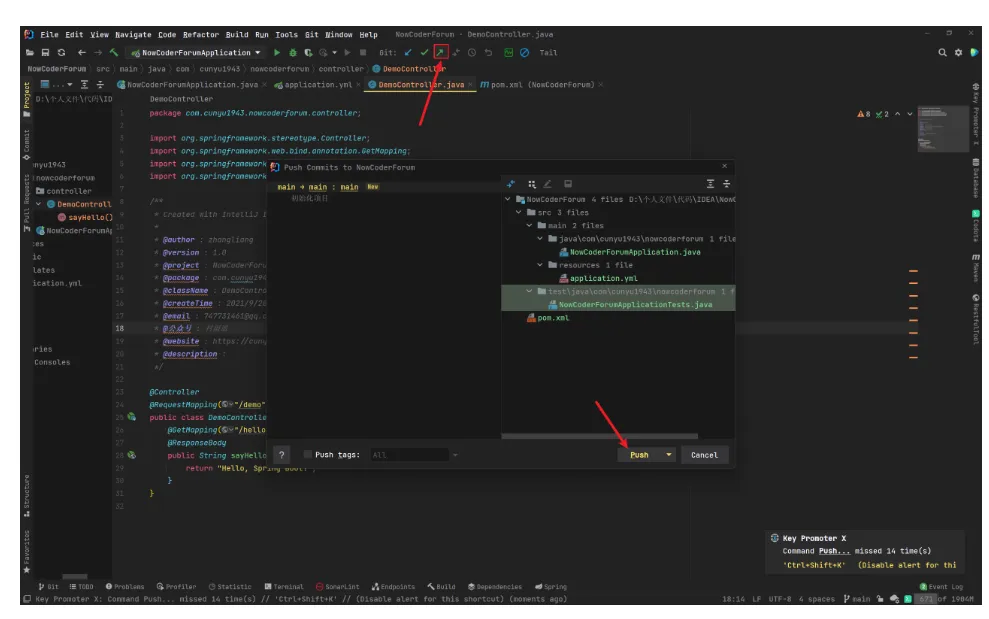989x619 pixels.
Task: Open Git tool window at bottom
Action: click(x=49, y=586)
